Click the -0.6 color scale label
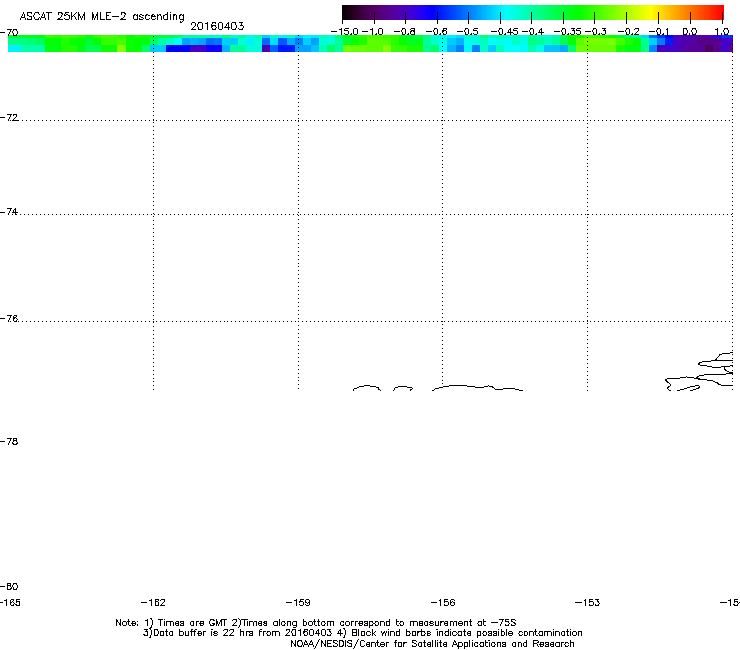This screenshot has width=740, height=650. (x=437, y=32)
